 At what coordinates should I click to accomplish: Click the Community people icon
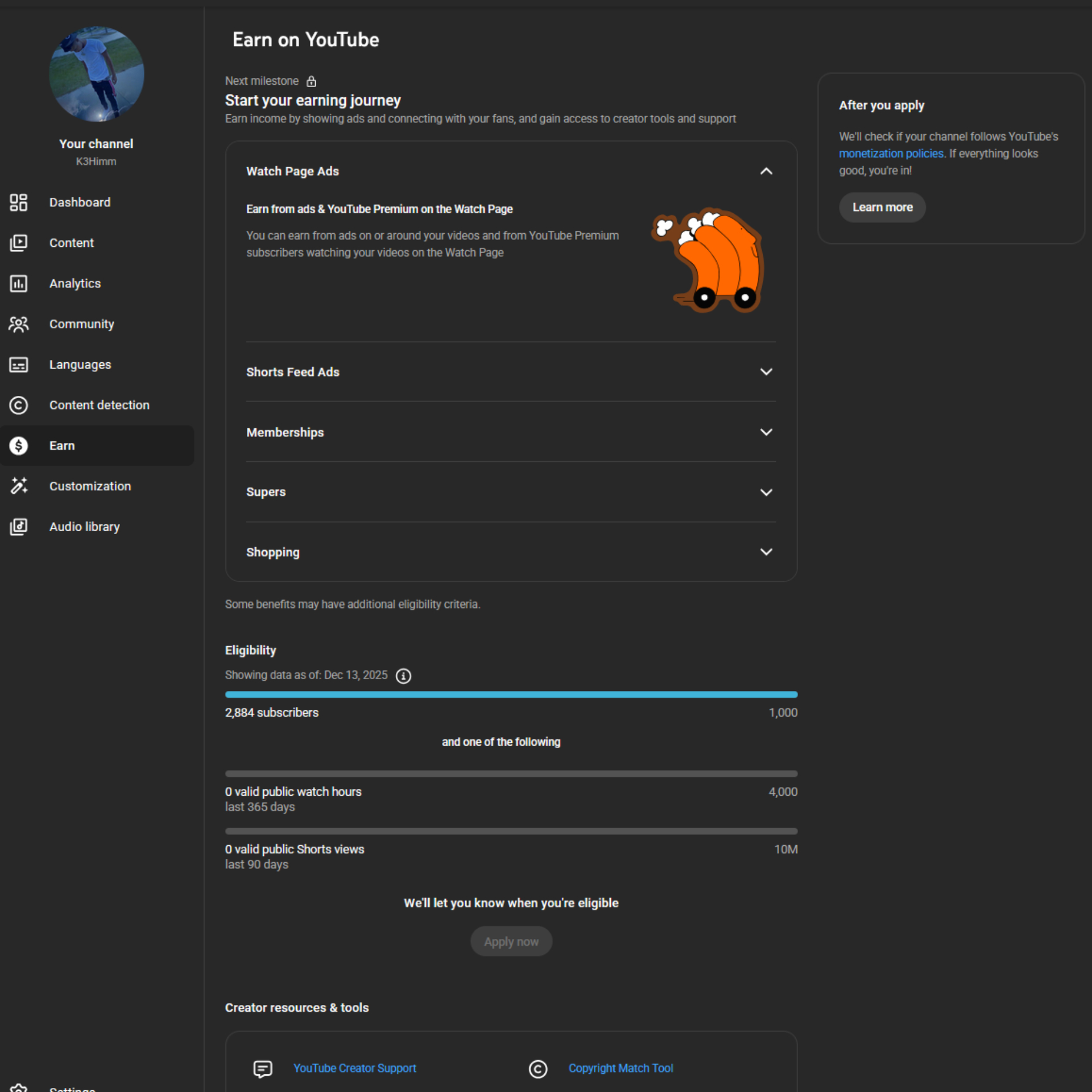click(x=18, y=324)
